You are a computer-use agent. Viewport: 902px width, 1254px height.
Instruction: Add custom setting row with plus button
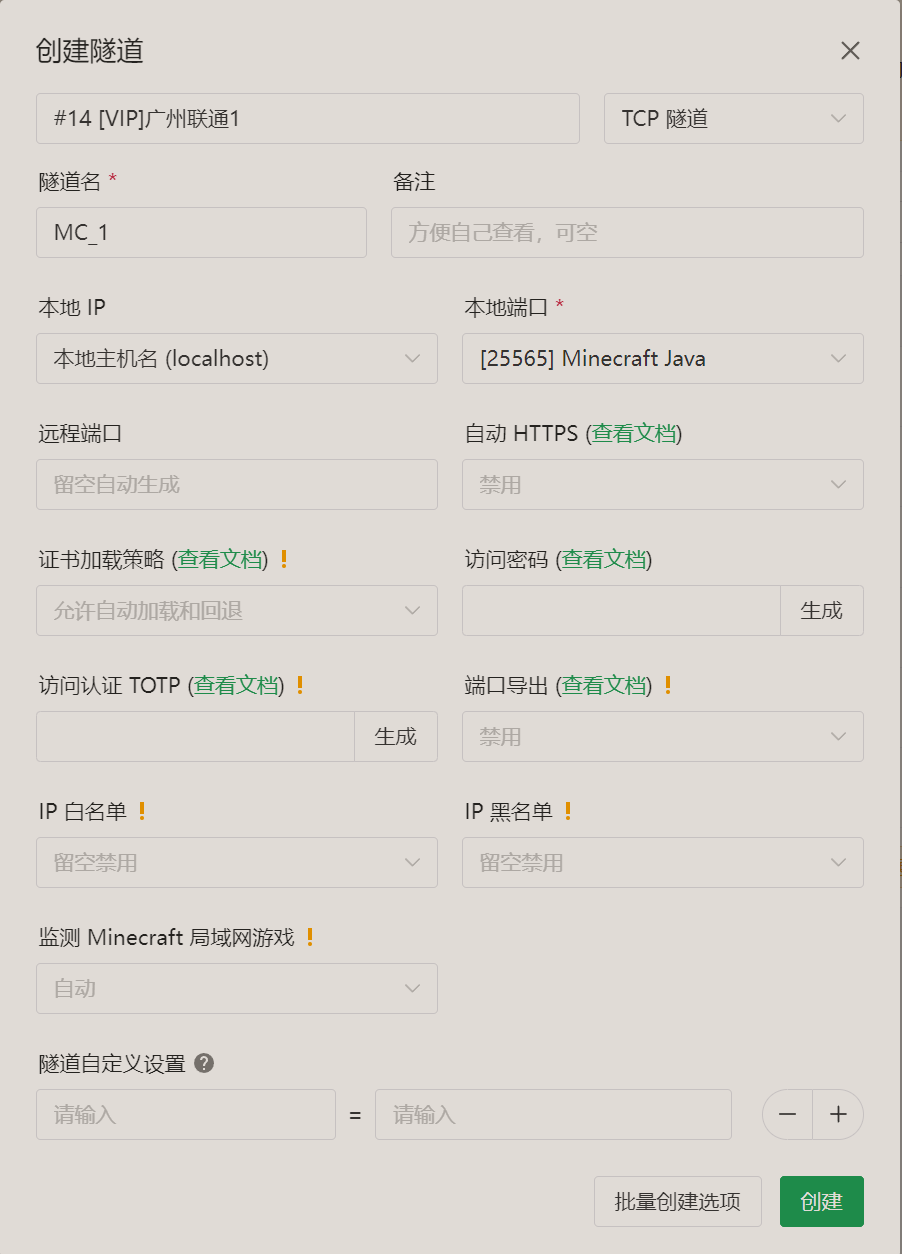pos(838,1114)
